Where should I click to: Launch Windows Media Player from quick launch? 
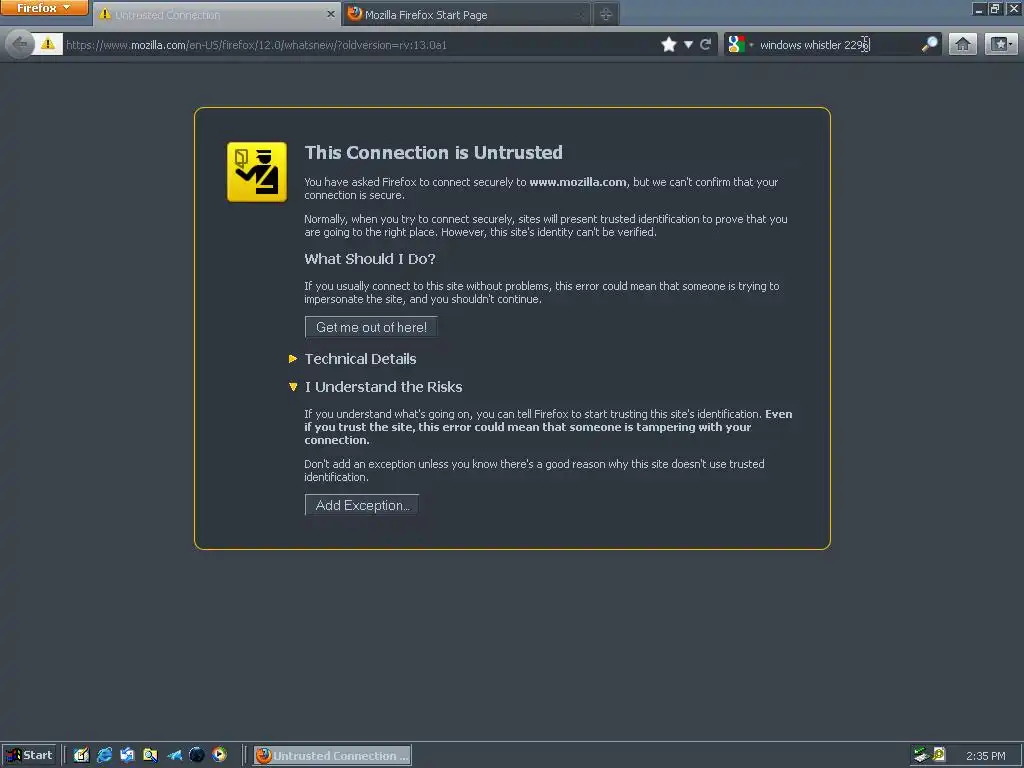[x=219, y=755]
